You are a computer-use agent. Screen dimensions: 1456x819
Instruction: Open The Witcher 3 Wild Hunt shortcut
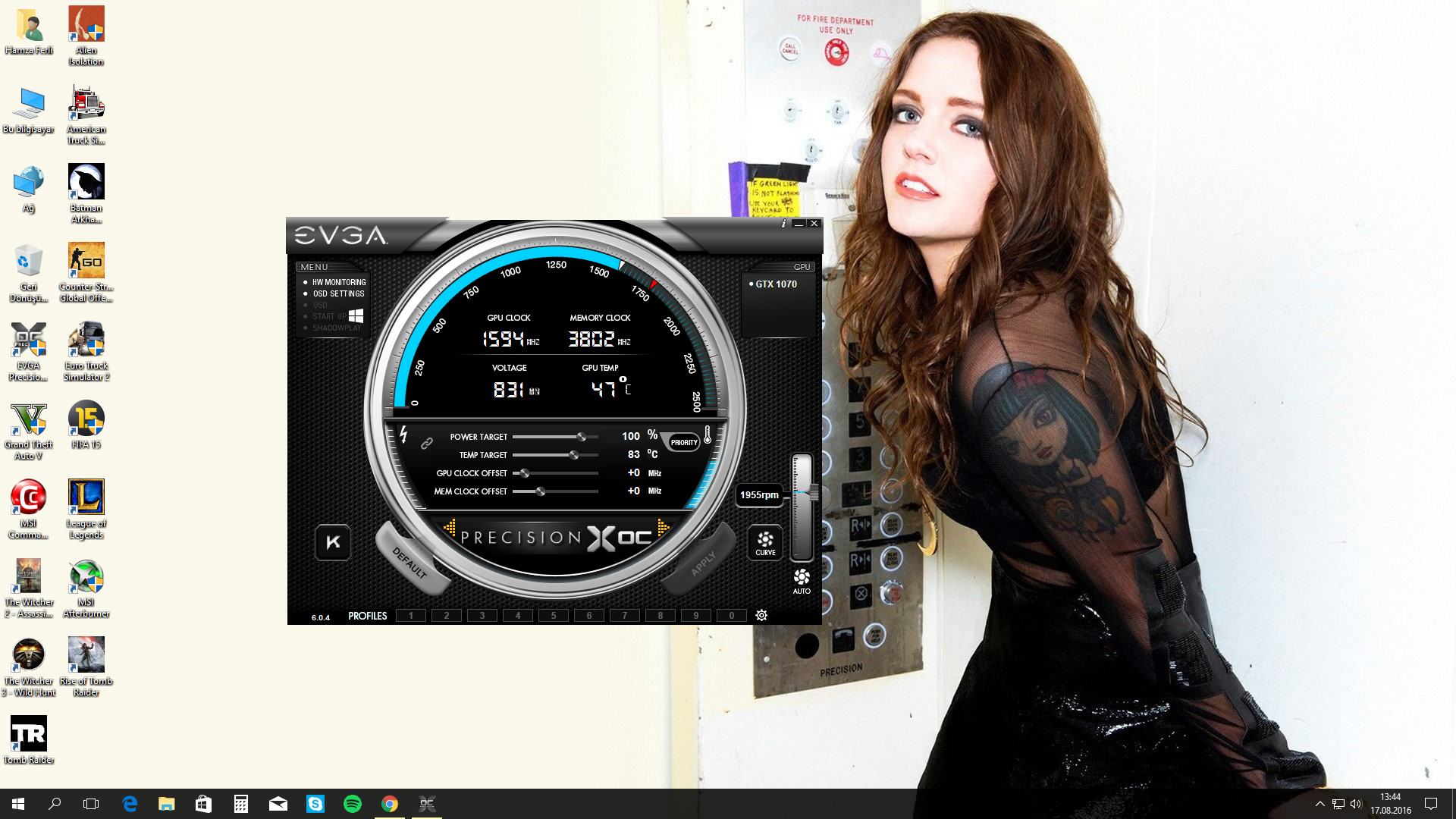point(29,667)
